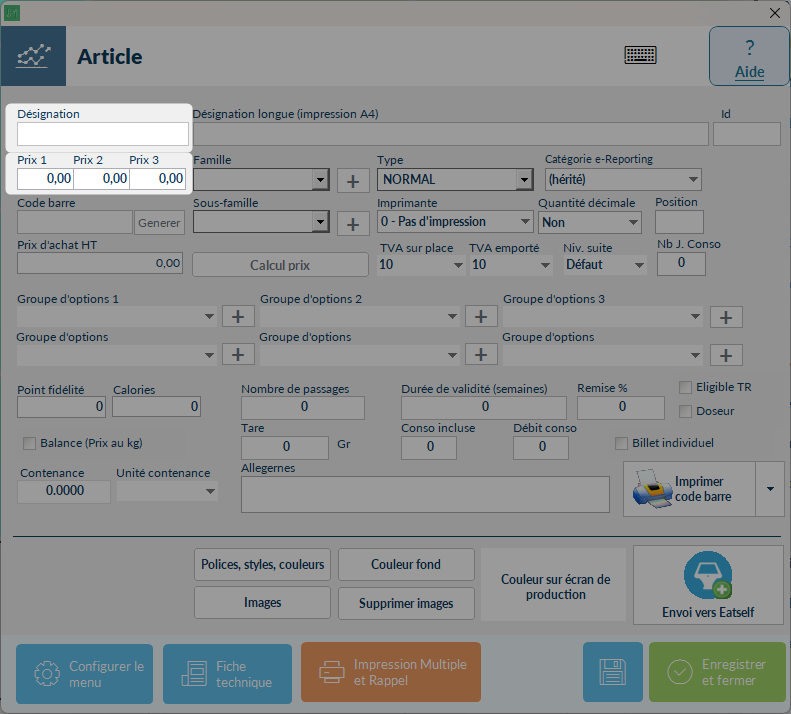Click the Durée de validité field

pos(484,408)
